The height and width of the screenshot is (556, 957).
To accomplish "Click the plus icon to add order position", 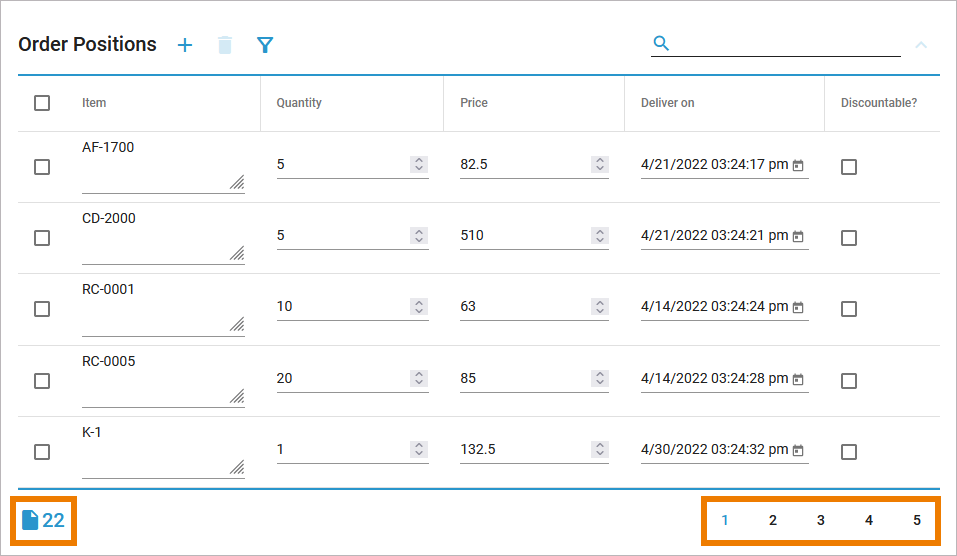I will click(185, 45).
